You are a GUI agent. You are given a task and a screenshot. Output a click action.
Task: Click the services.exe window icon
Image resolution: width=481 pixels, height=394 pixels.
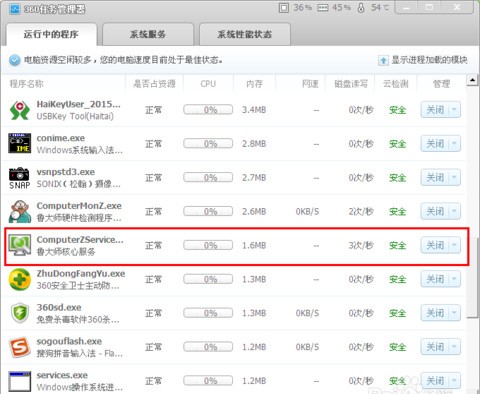pos(20,381)
